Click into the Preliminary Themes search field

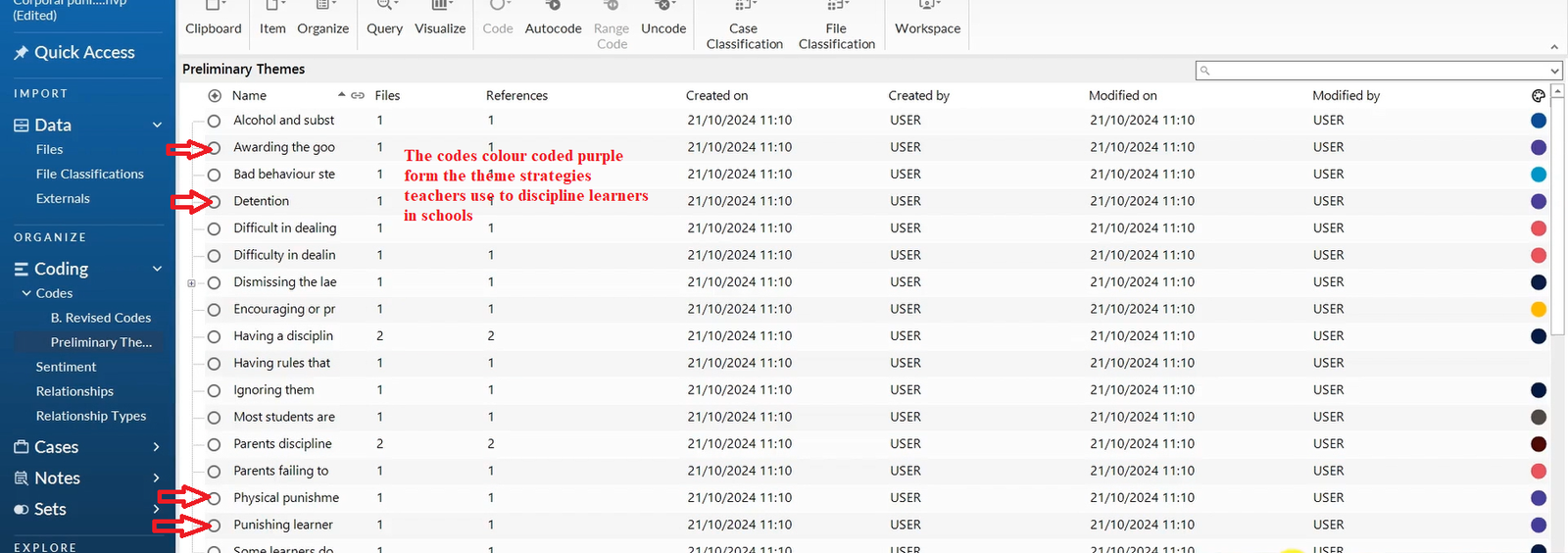tap(1372, 71)
